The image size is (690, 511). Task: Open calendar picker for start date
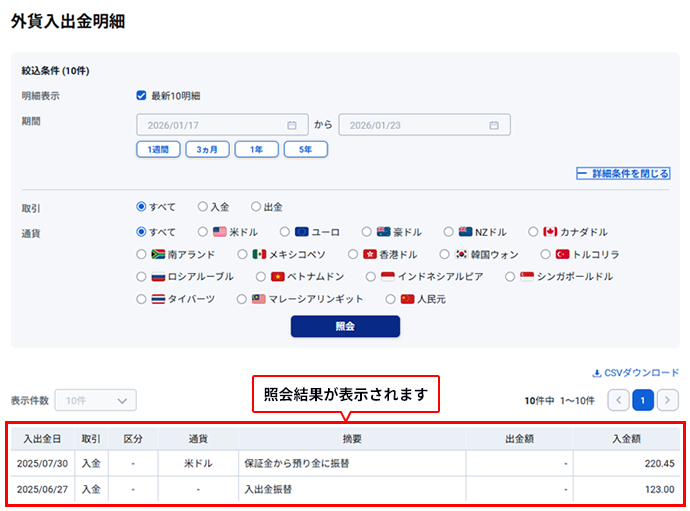[291, 125]
